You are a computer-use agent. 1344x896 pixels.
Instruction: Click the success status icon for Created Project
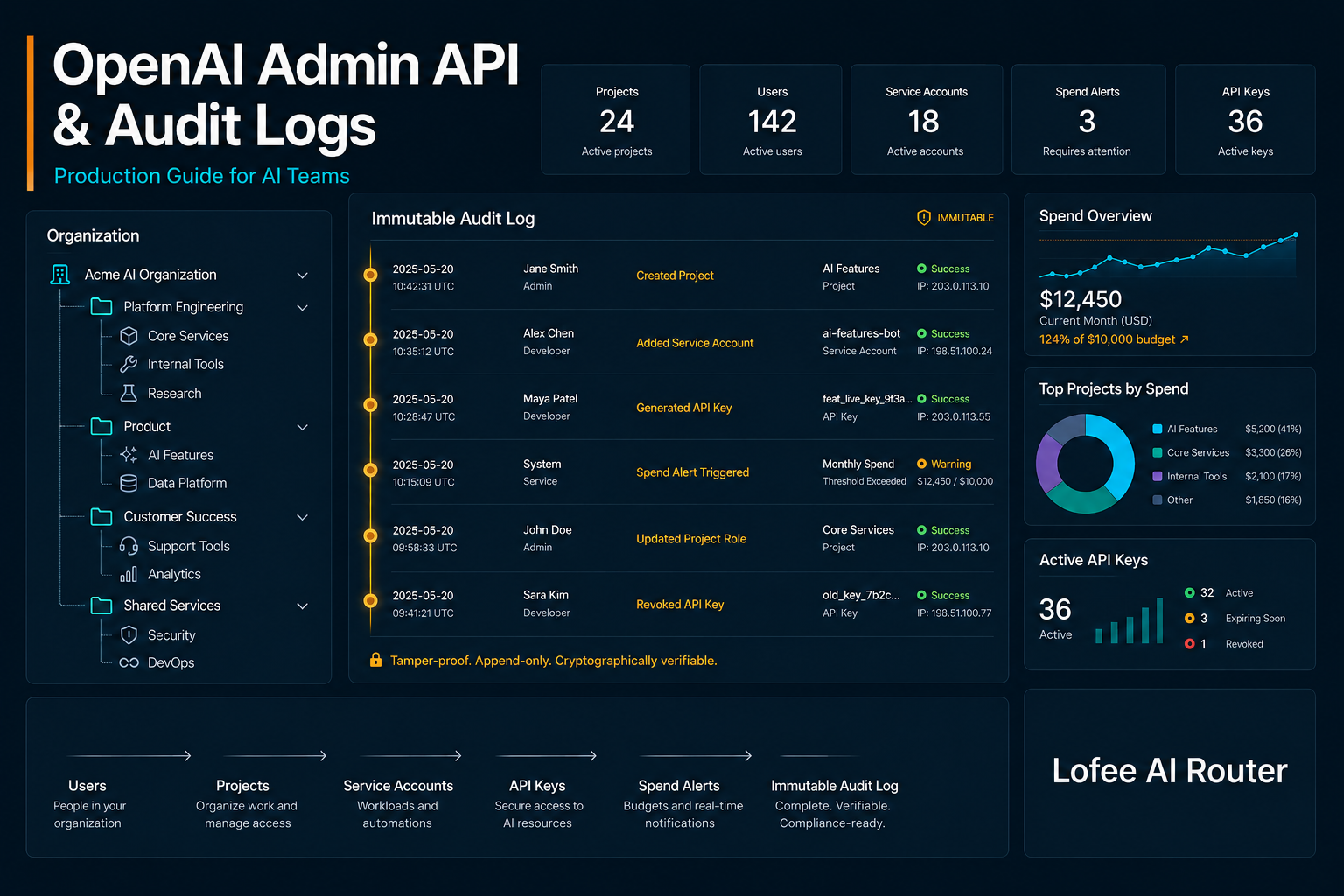coord(921,269)
